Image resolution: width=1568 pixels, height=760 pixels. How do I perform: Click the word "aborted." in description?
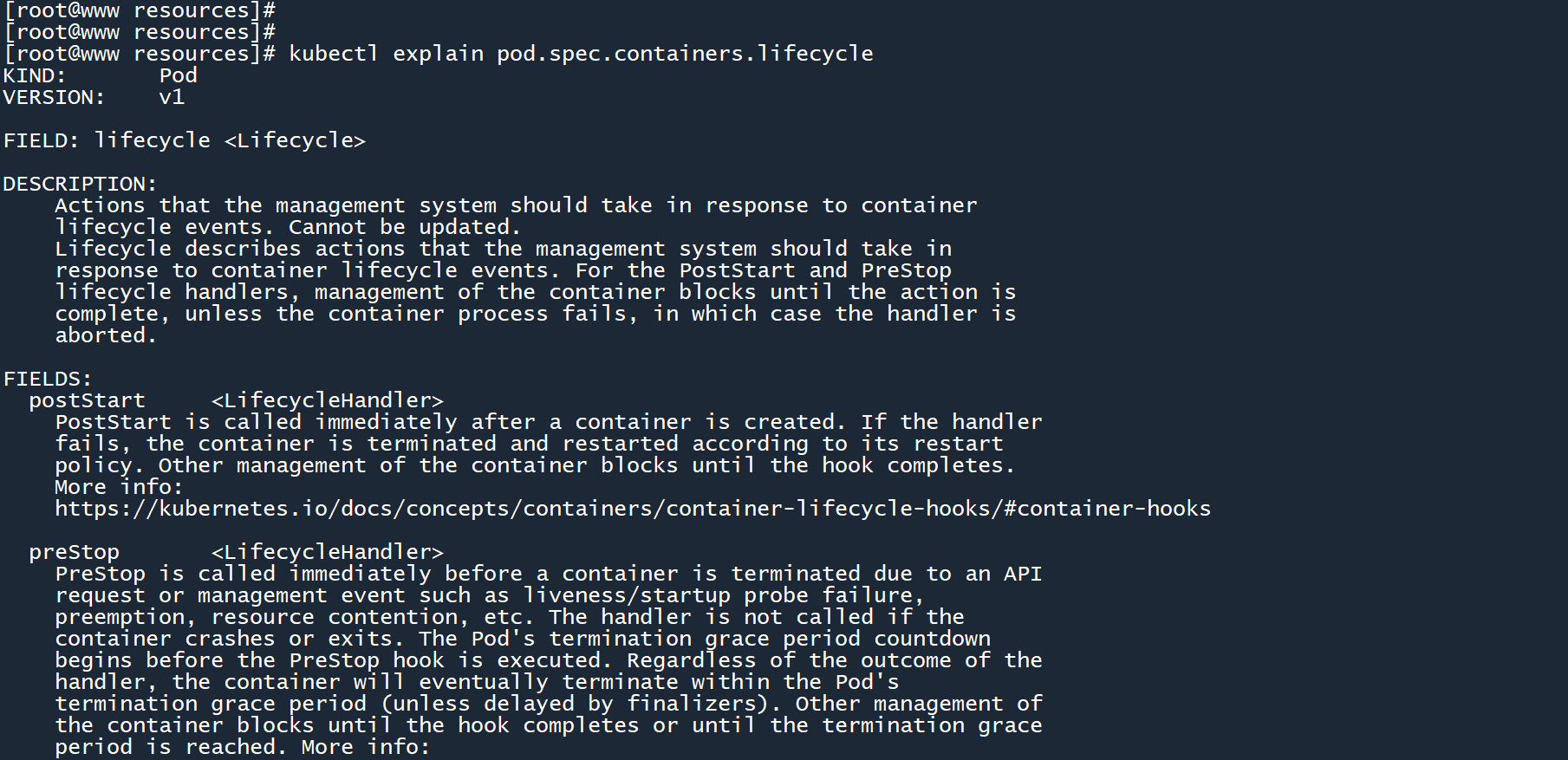pyautogui.click(x=106, y=335)
